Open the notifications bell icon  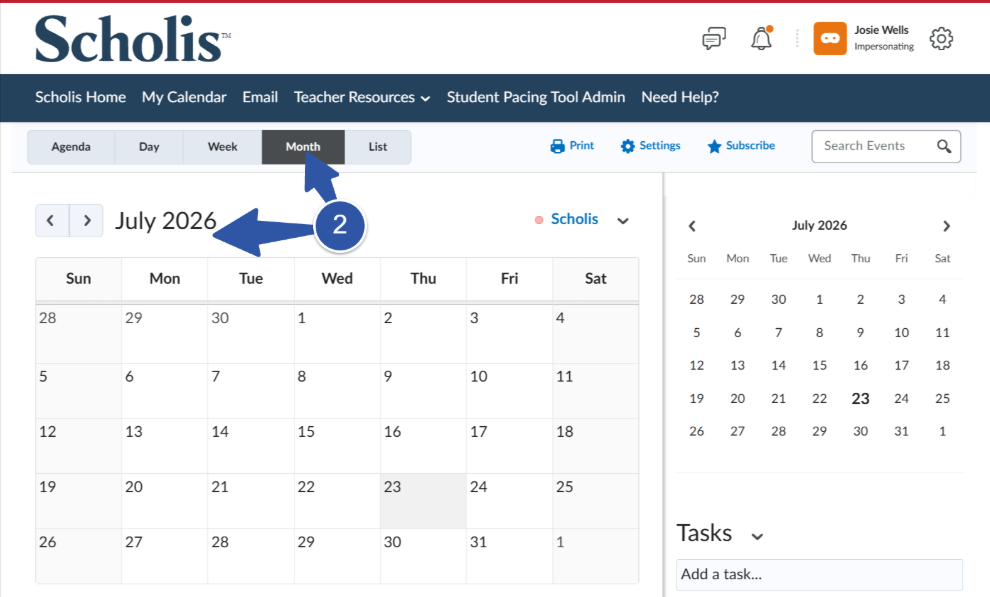pos(761,38)
